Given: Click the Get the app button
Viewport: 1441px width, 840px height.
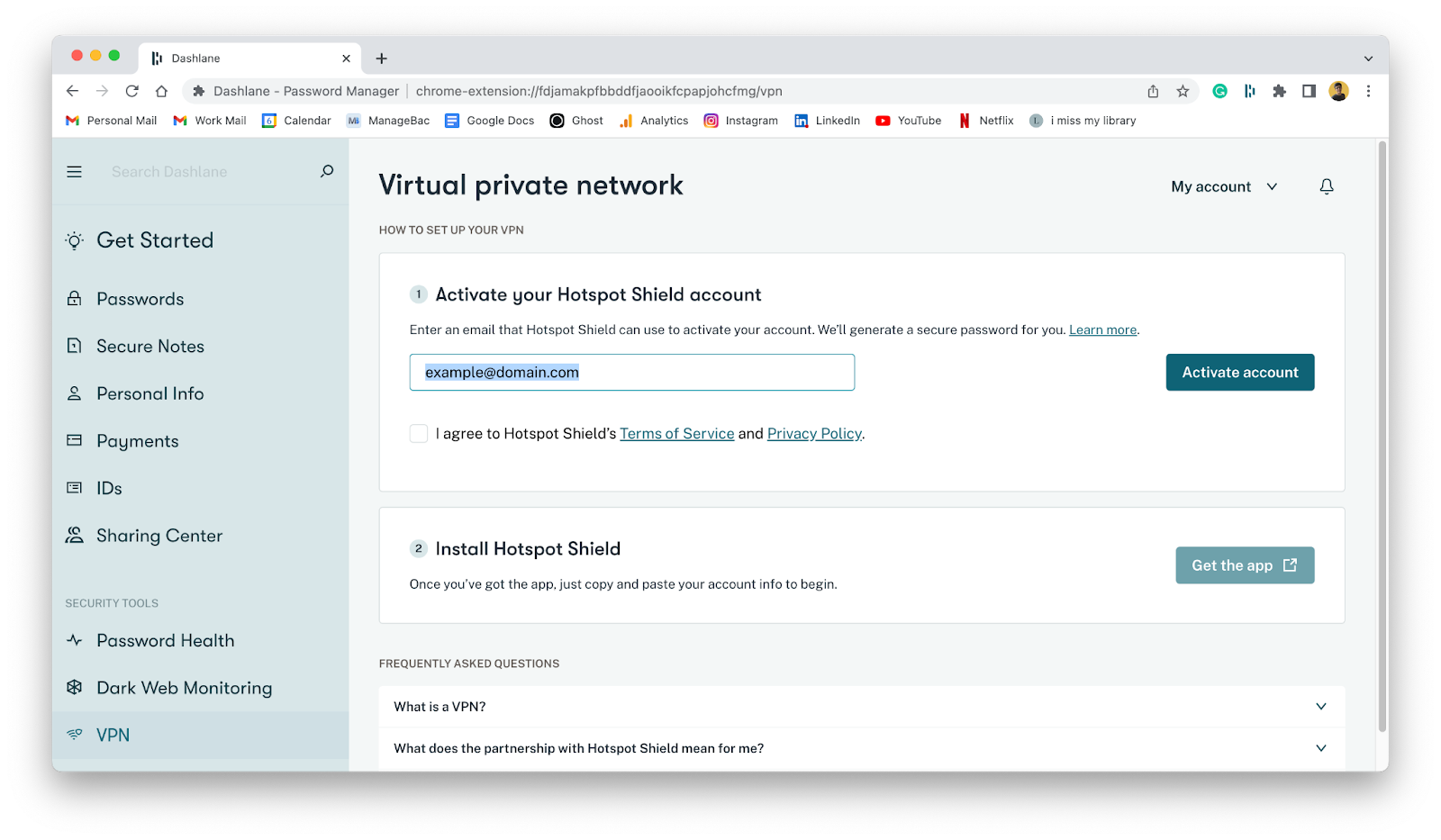Looking at the screenshot, I should 1245,565.
